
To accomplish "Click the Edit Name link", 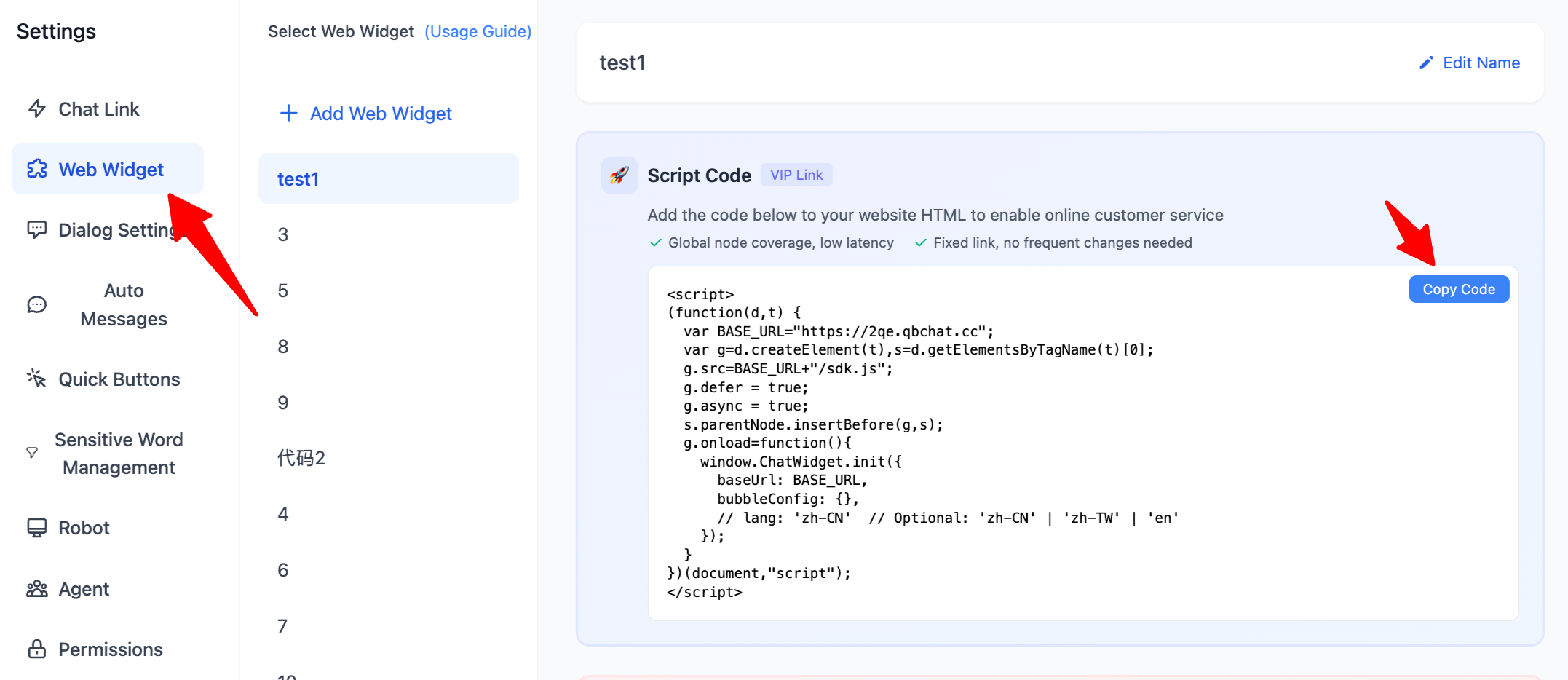I will coord(1481,63).
